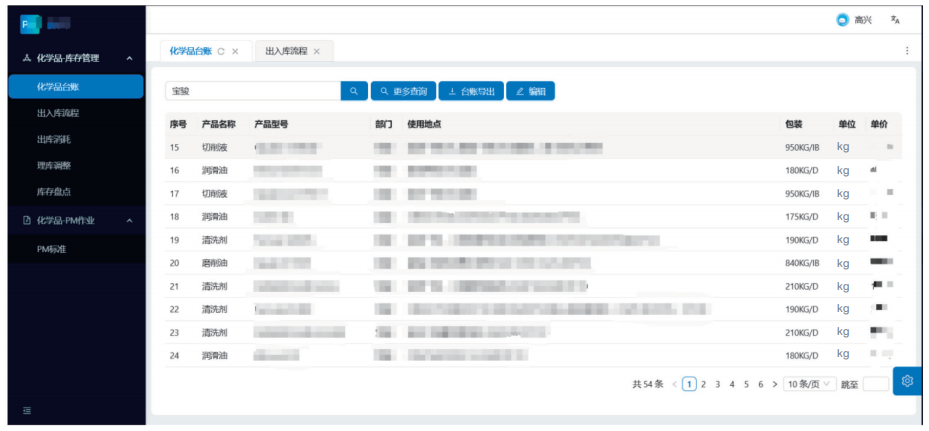The height and width of the screenshot is (431, 929).
Task: Click the refresh icon on 化学品台账 tab
Action: click(221, 51)
